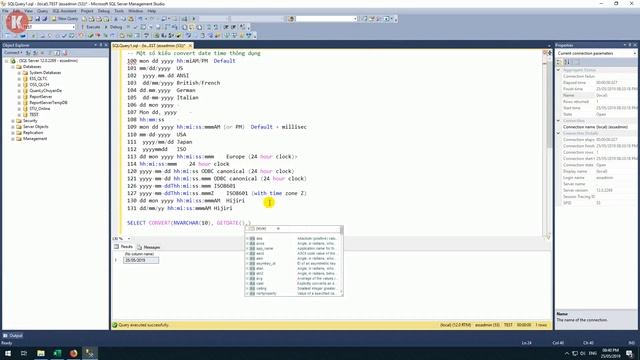The width and height of the screenshot is (640, 360).
Task: Select the QuanLyChuyenDe database
Action: click(45, 91)
